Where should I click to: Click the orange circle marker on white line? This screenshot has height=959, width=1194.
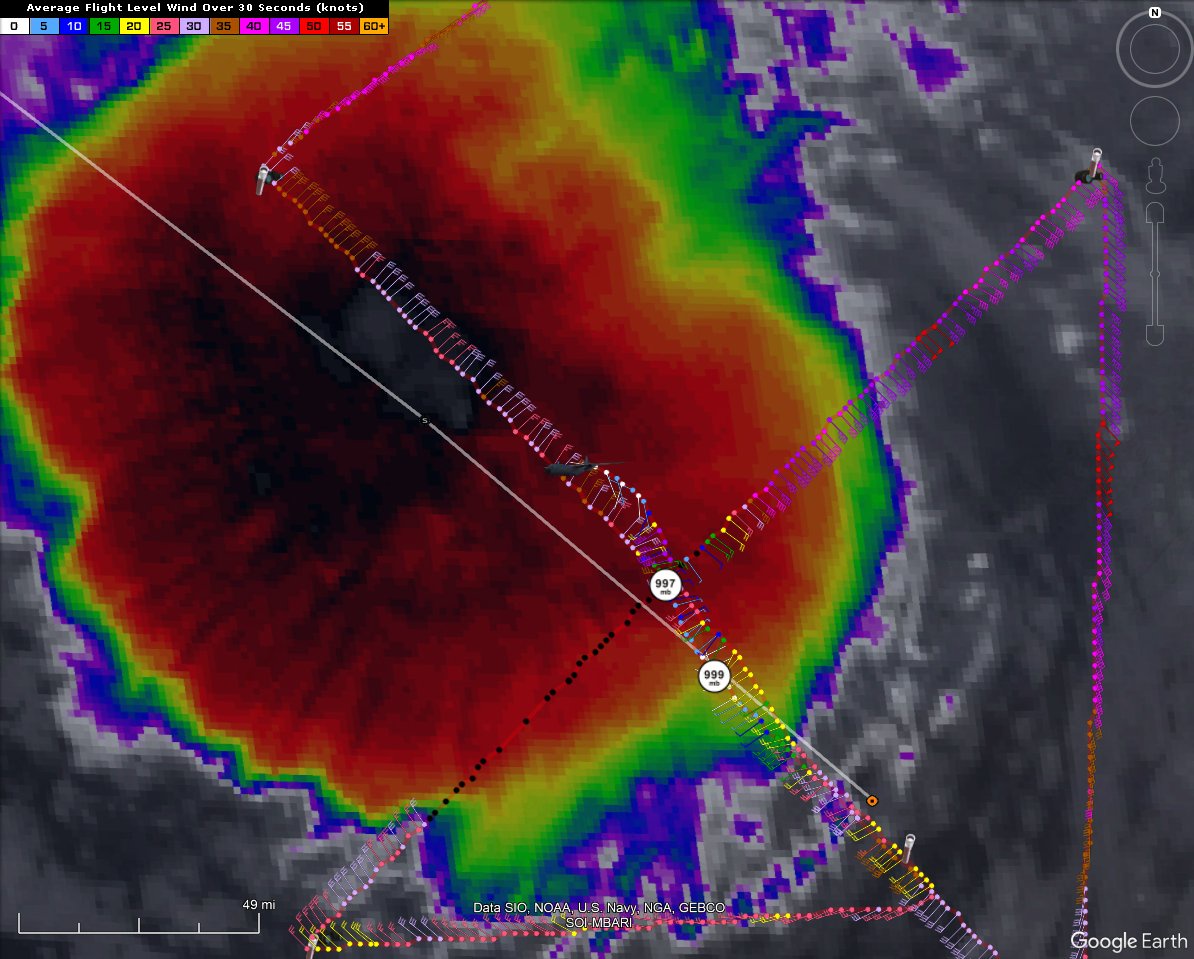point(872,801)
